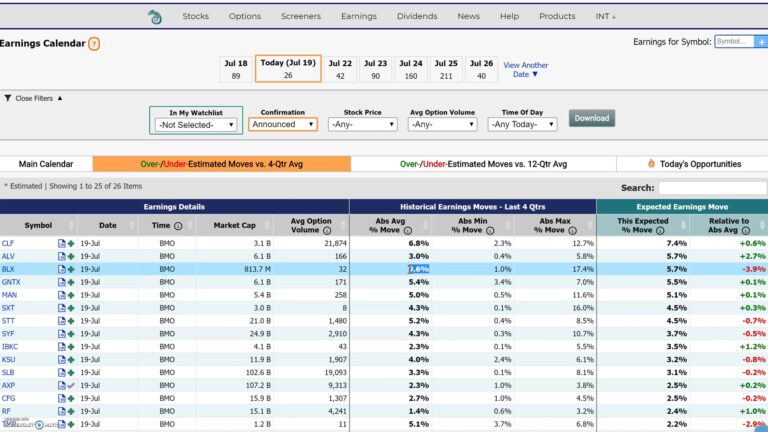
Task: Switch to Main Calendar tab
Action: 46,164
